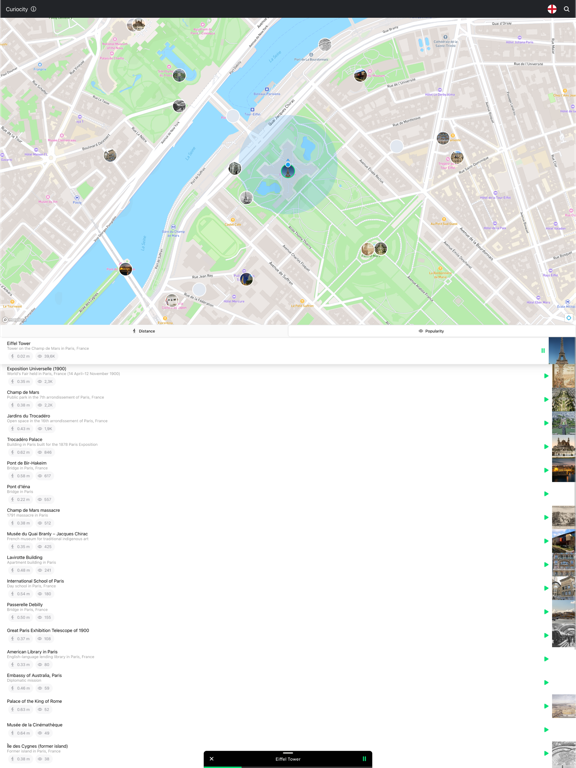Play Passerelle Debilly audio
576x768 pixels.
click(546, 612)
